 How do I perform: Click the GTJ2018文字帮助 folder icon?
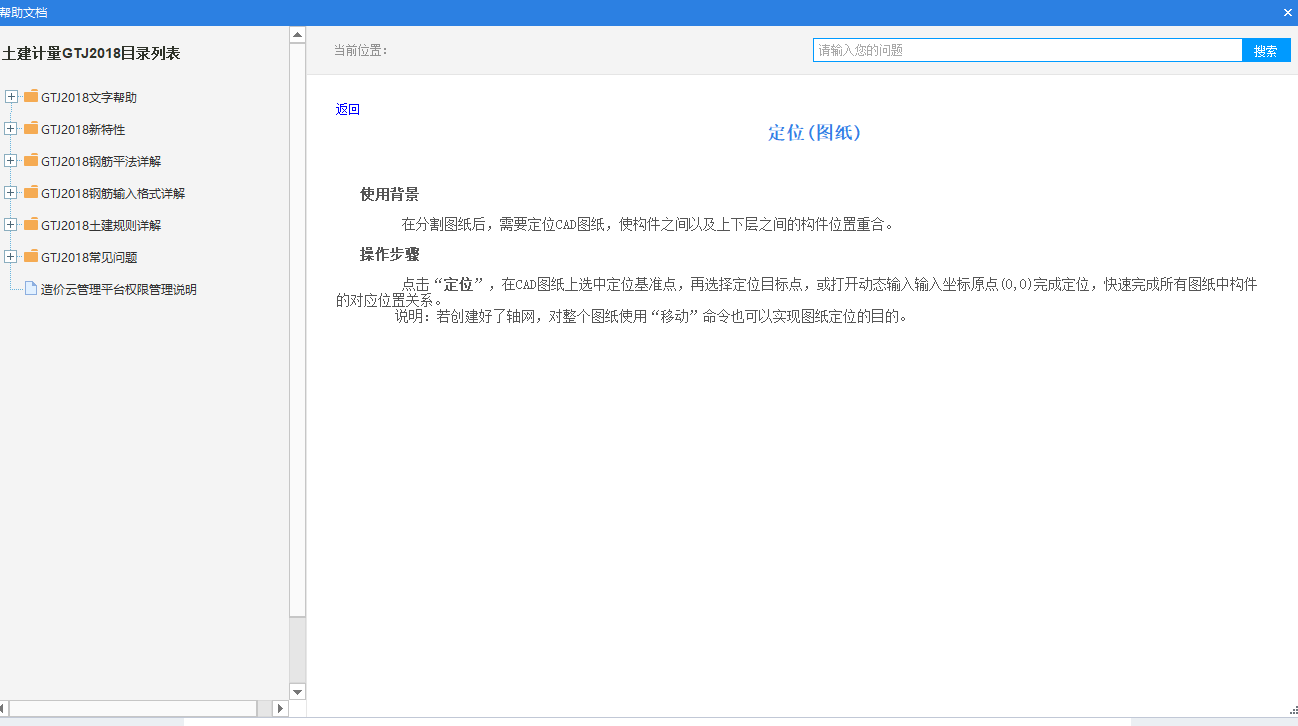tap(31, 97)
